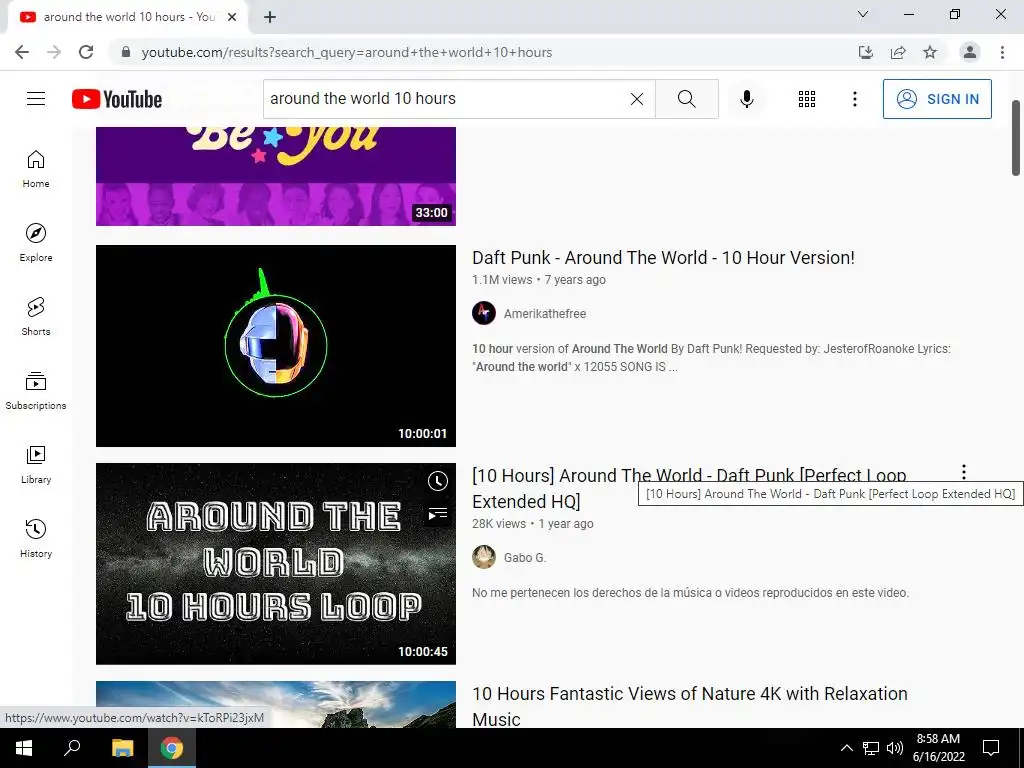This screenshot has height=768, width=1024.
Task: Select the 'around the world 10 hours' tab
Action: coord(128,18)
